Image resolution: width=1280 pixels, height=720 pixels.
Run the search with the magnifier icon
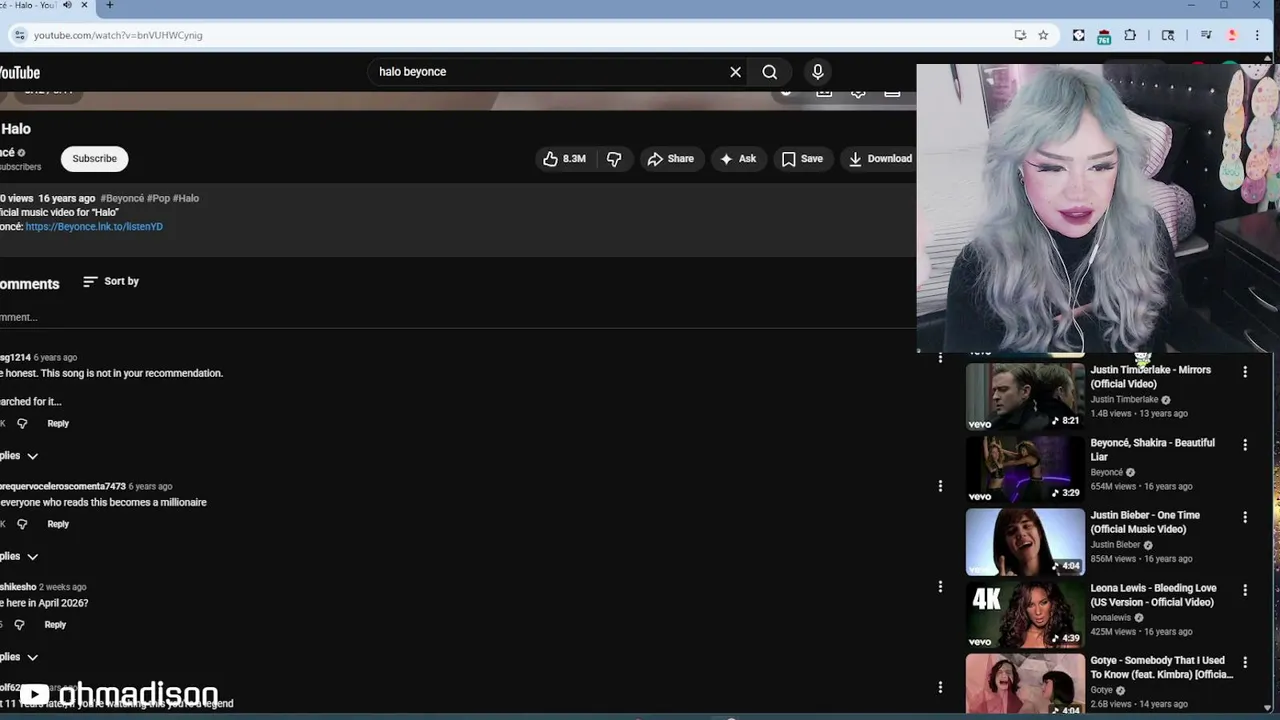pos(770,72)
